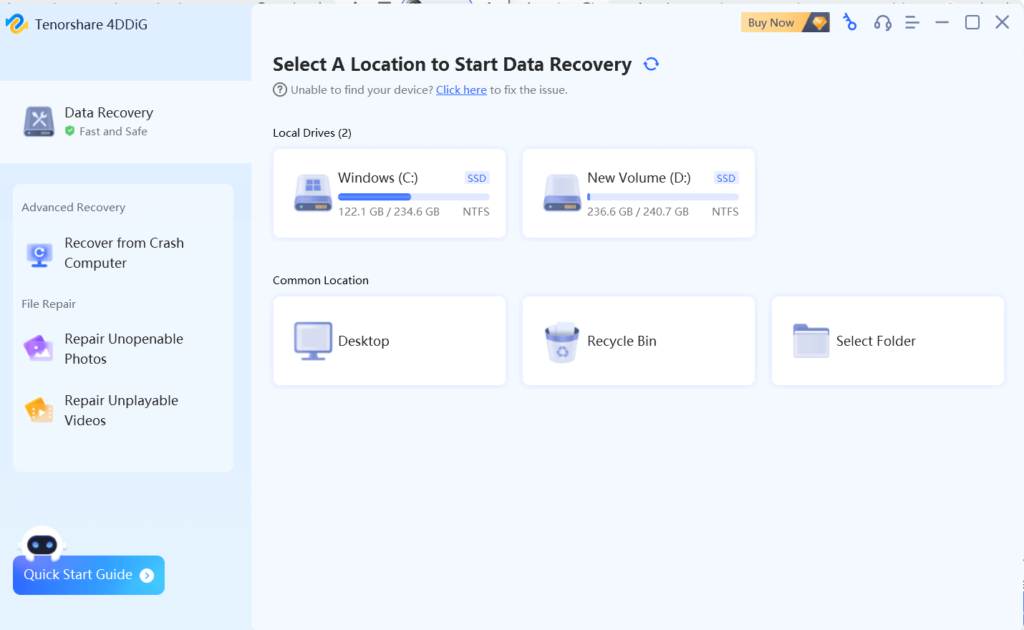Open Repair Unplayable Videos
This screenshot has width=1024, height=630.
pyautogui.click(x=121, y=410)
